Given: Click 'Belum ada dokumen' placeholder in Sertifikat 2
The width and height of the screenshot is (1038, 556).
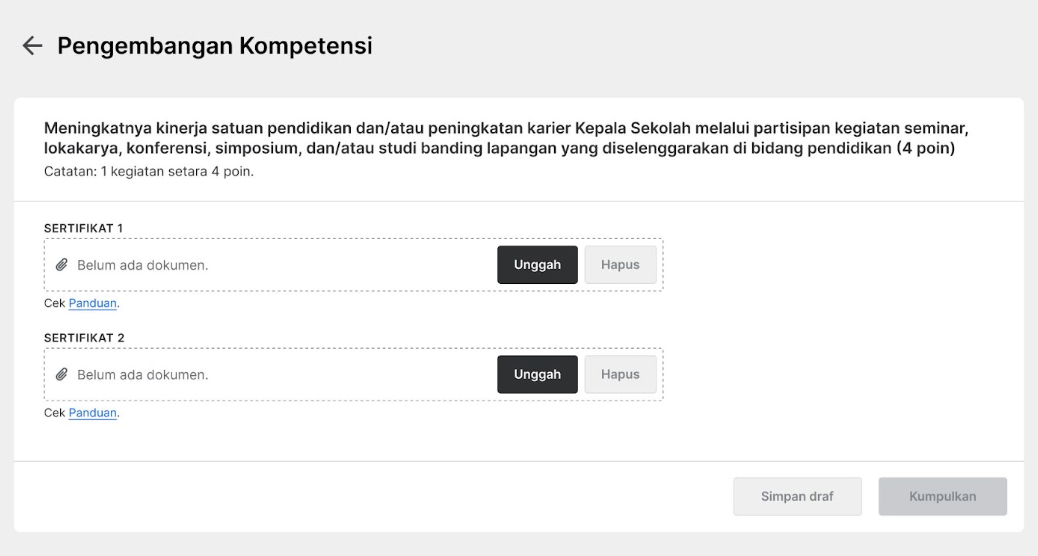Looking at the screenshot, I should pos(142,375).
